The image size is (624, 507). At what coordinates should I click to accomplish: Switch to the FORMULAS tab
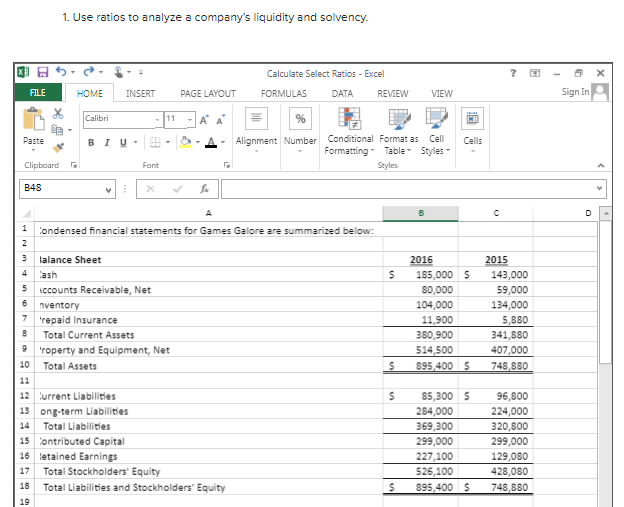tap(284, 94)
